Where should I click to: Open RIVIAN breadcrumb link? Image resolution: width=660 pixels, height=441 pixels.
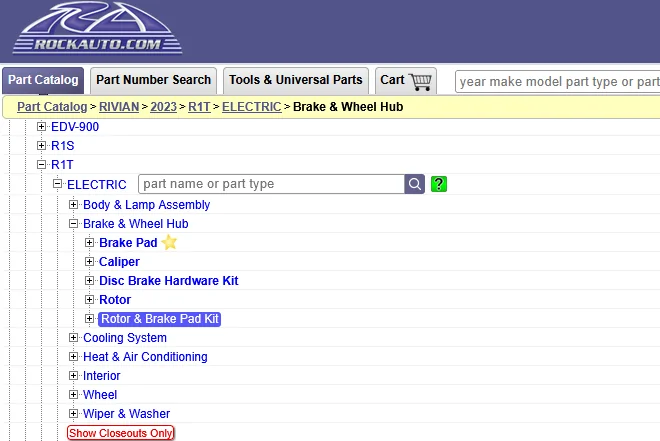(119, 107)
